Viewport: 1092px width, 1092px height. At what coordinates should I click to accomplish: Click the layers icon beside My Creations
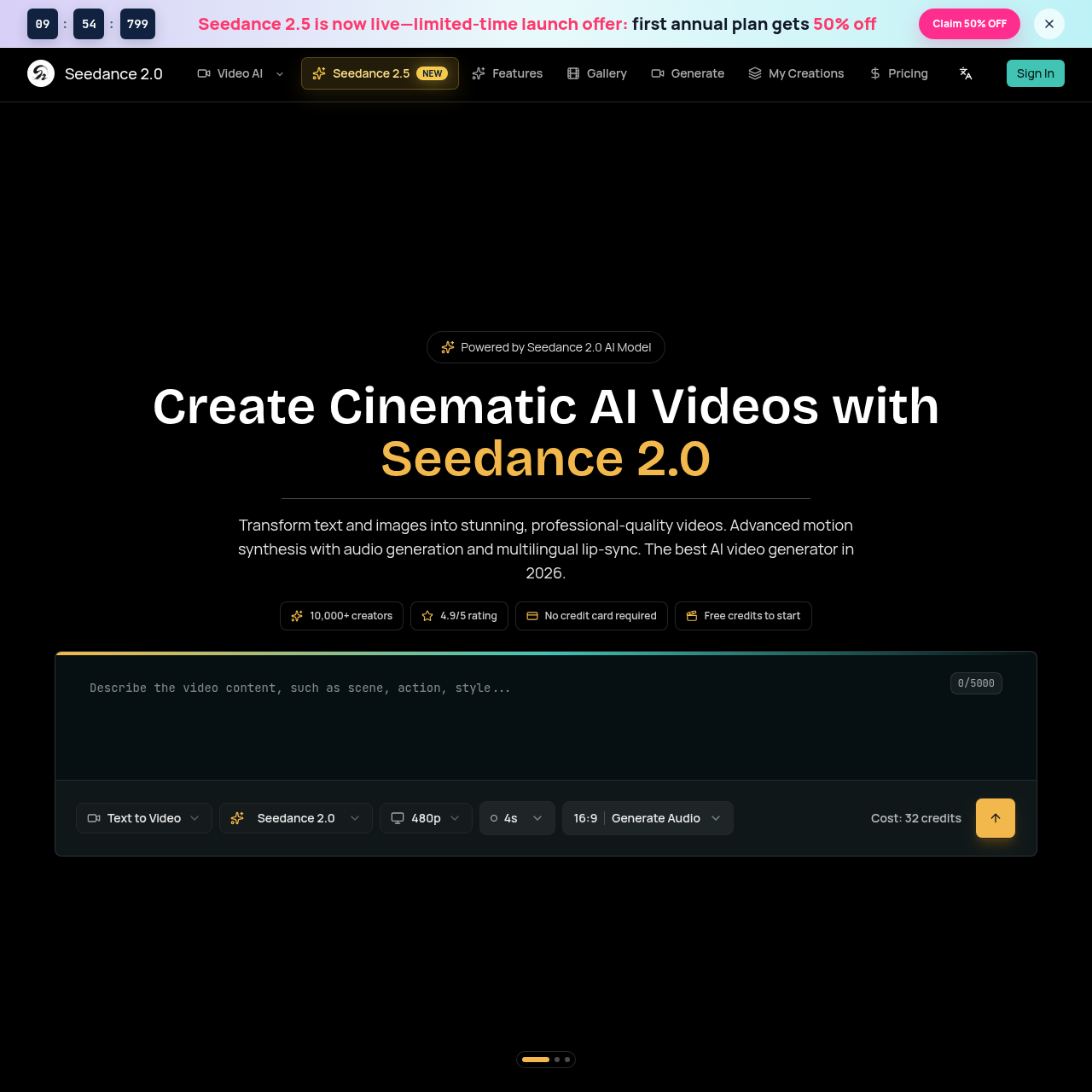[755, 73]
